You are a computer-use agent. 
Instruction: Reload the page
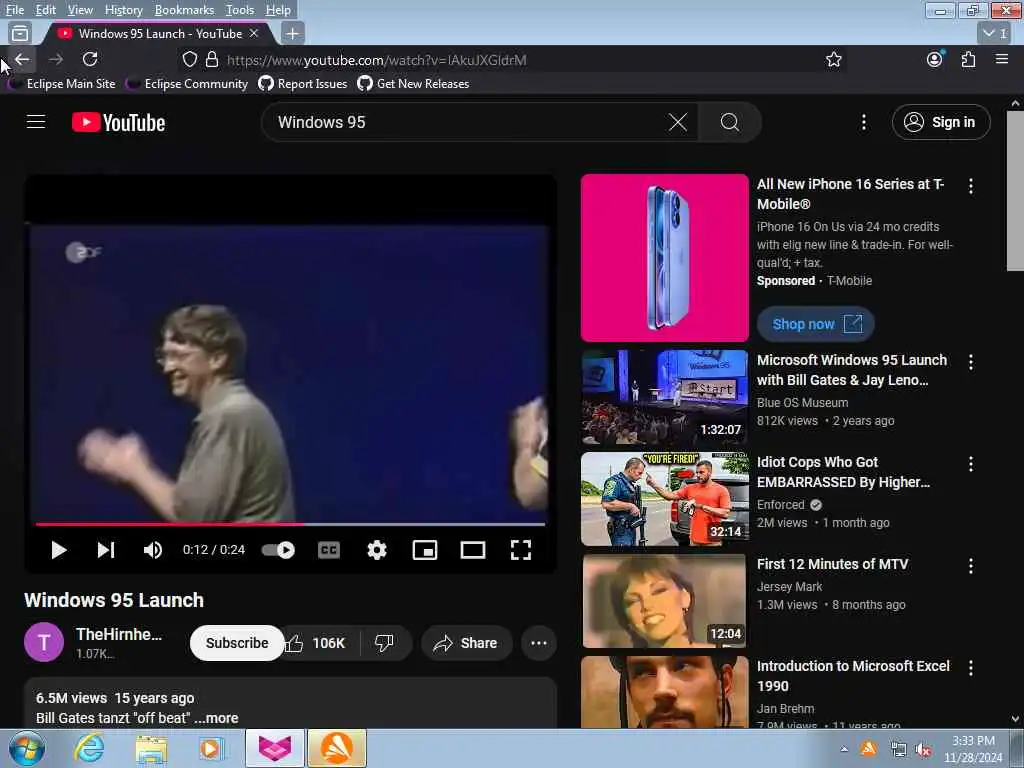(x=90, y=59)
